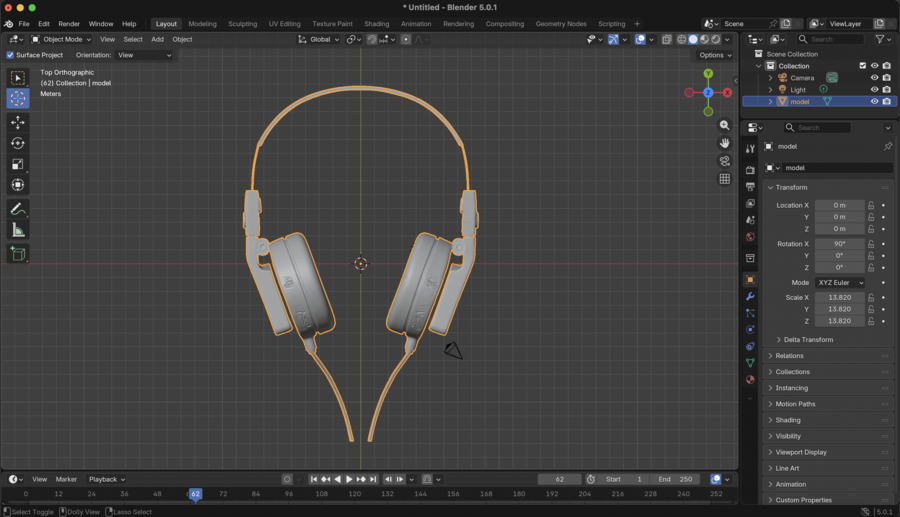
Task: Click the timeline playhead at frame 62
Action: pyautogui.click(x=195, y=494)
